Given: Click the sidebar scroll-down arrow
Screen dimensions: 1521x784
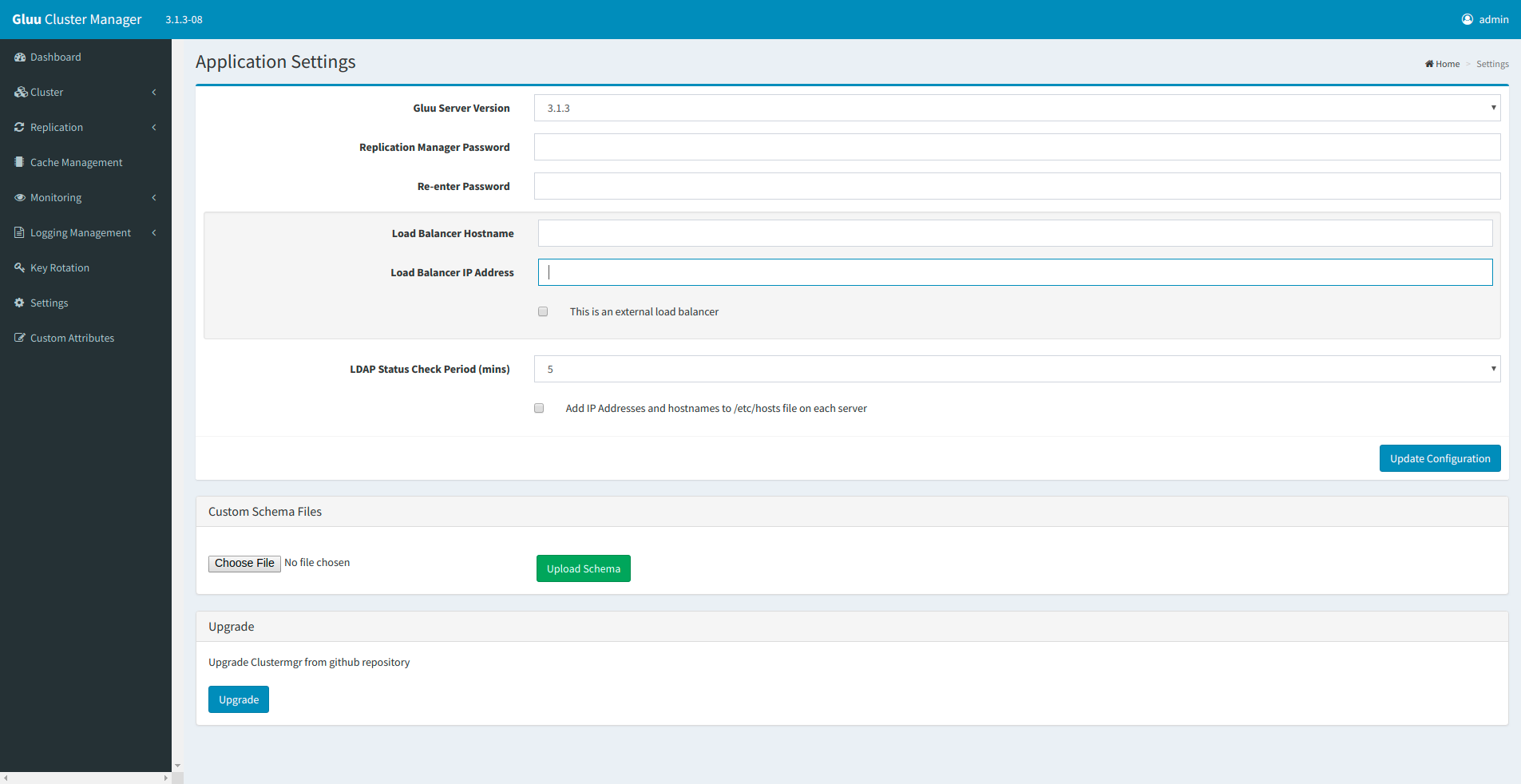Looking at the screenshot, I should click(x=177, y=766).
